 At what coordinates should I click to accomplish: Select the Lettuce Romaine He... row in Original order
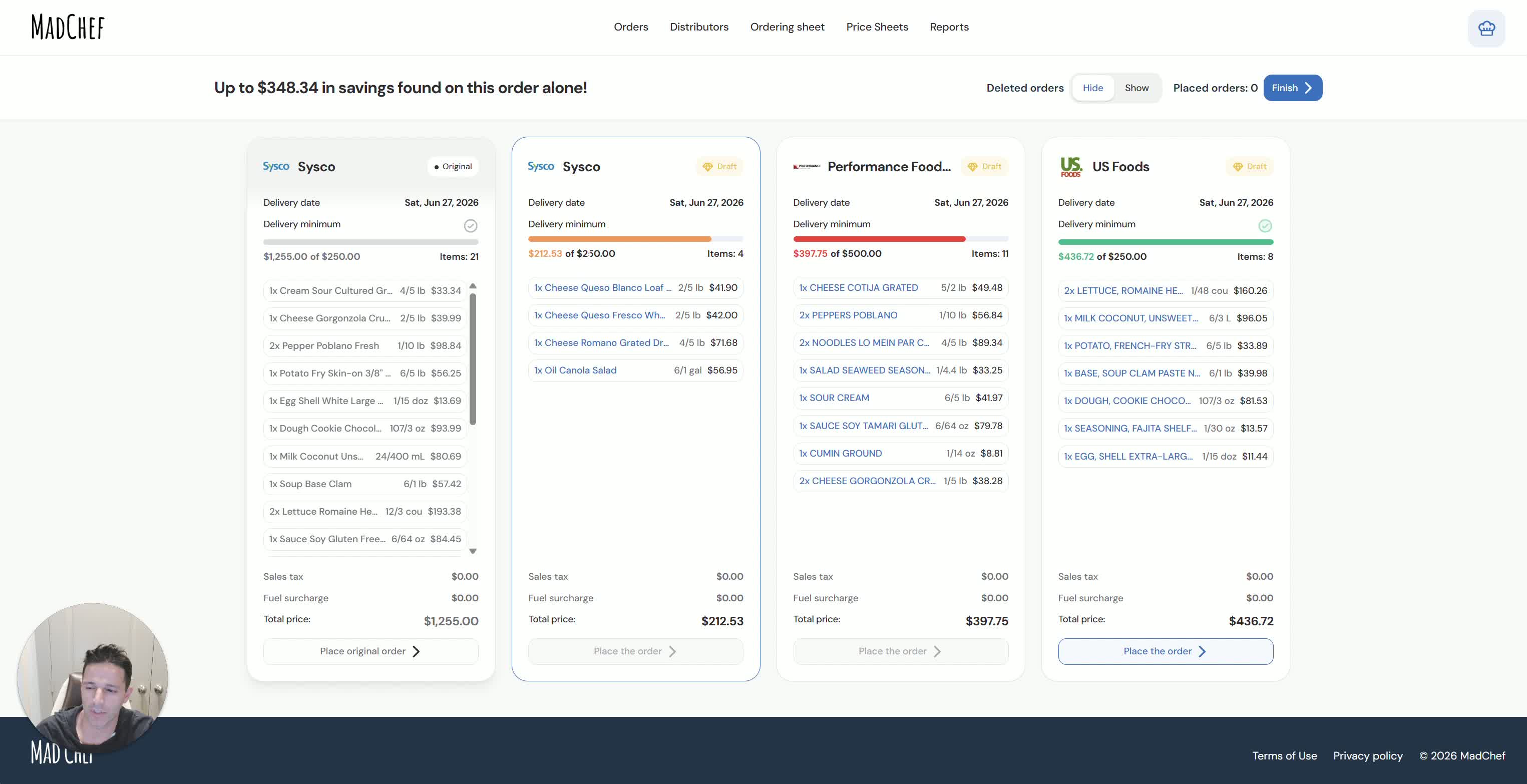pyautogui.click(x=365, y=512)
